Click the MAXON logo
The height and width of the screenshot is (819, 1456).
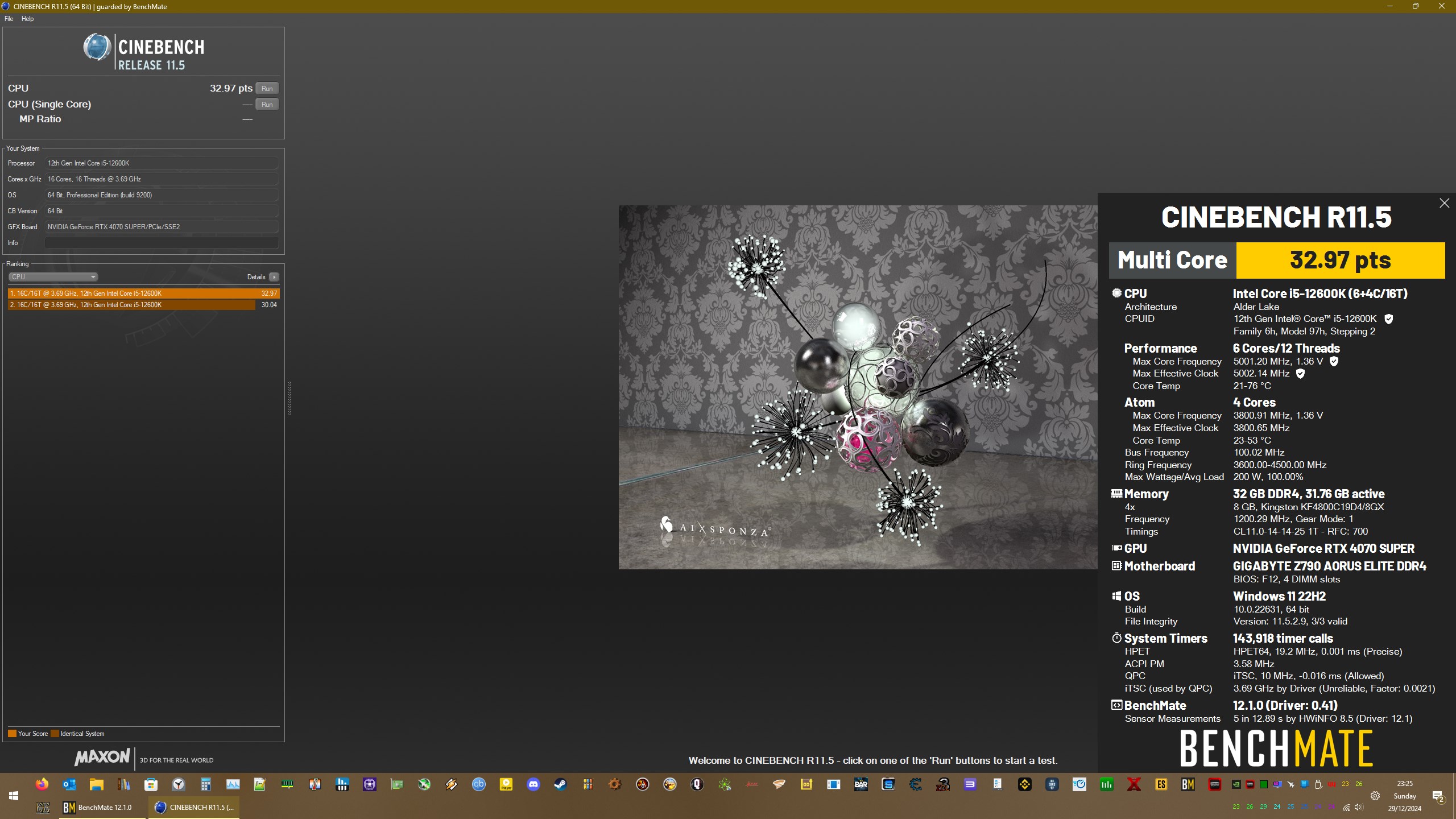click(102, 757)
